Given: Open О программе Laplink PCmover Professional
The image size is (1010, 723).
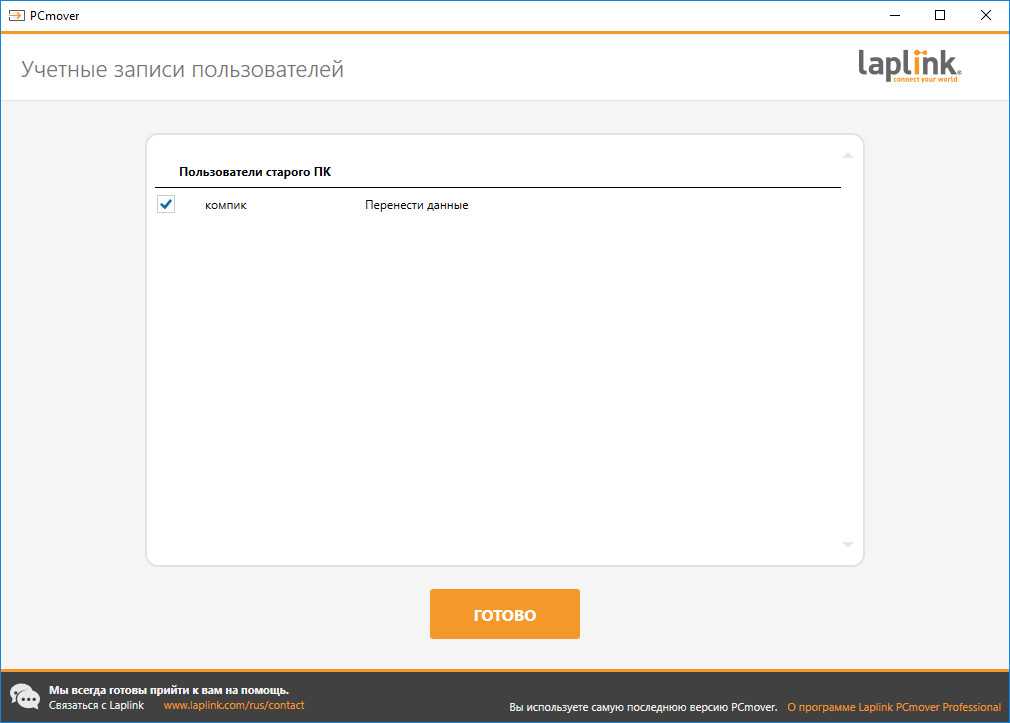Looking at the screenshot, I should point(893,707).
